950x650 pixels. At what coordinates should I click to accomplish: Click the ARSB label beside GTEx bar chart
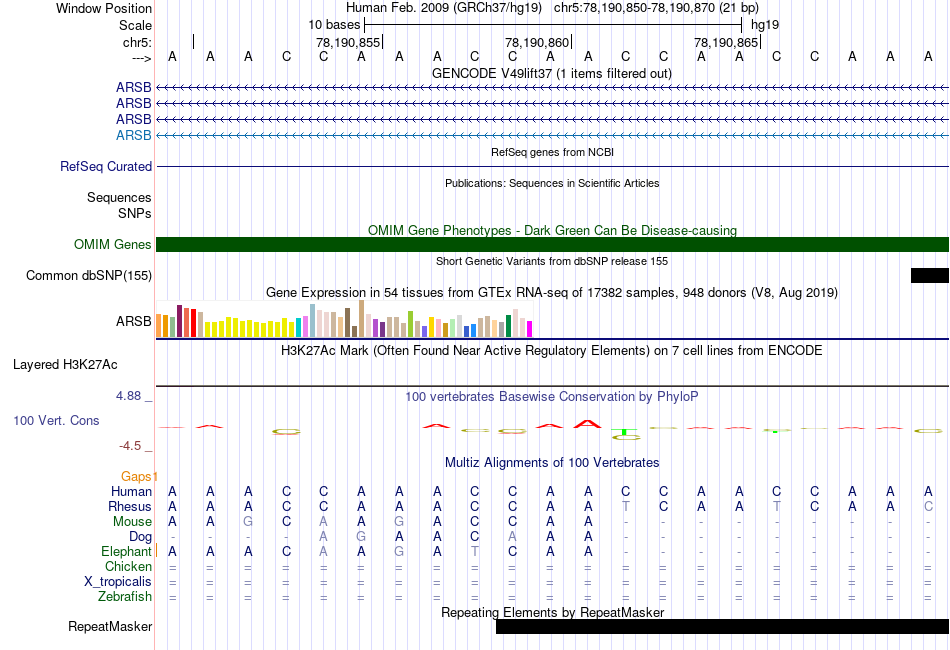click(133, 321)
